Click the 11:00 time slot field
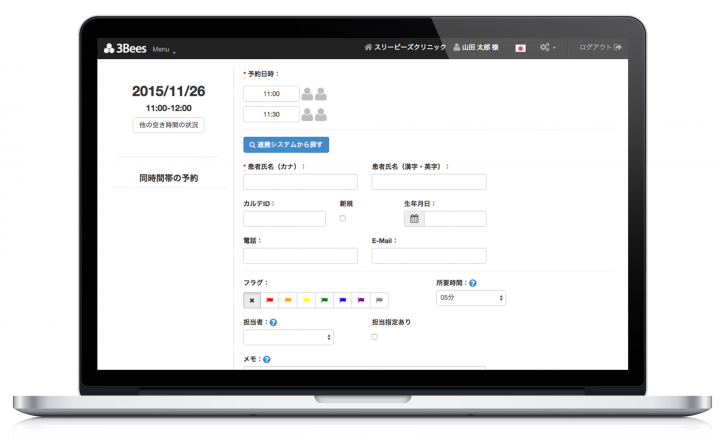 coord(271,94)
